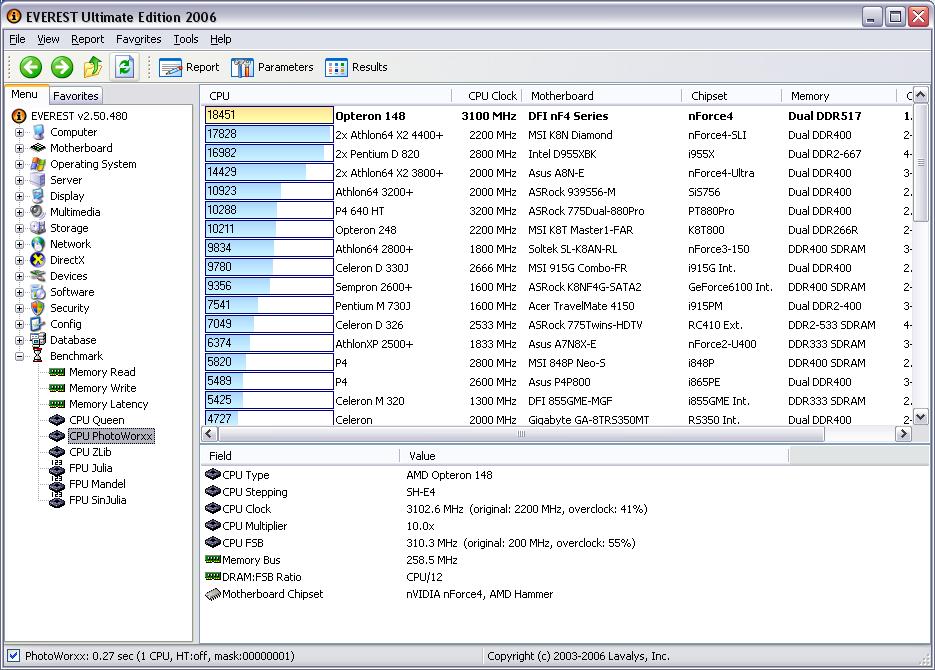Click the Security shield icon
The image size is (935, 670).
(38, 308)
